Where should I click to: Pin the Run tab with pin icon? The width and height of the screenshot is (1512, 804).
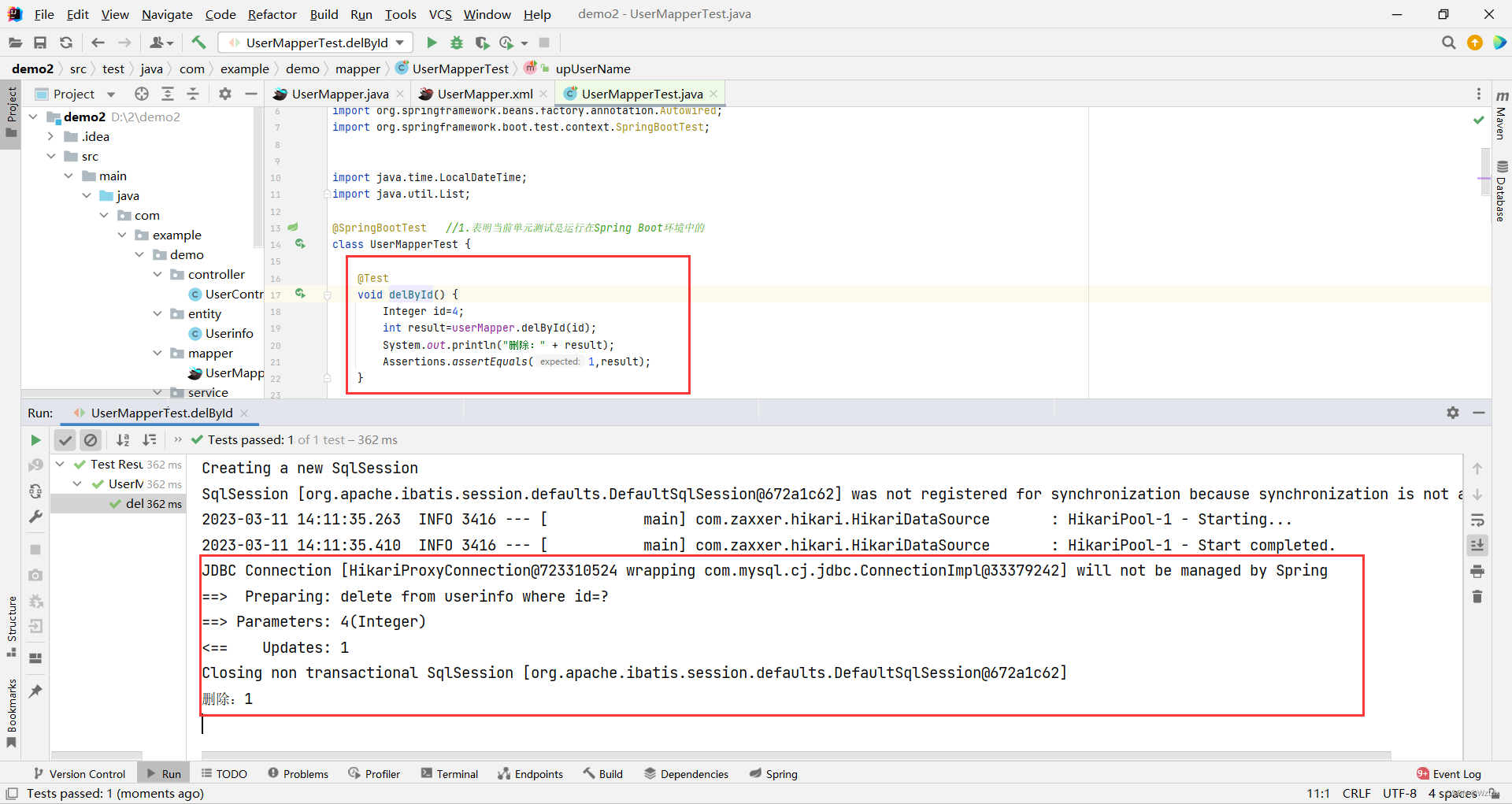click(35, 691)
